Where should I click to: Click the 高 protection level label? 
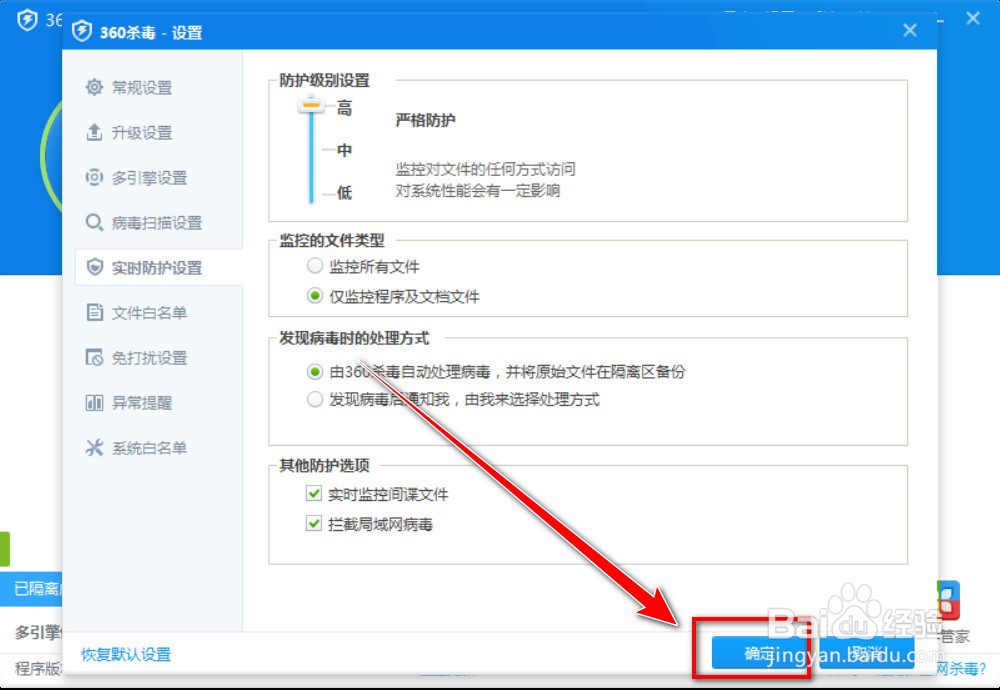tap(344, 108)
